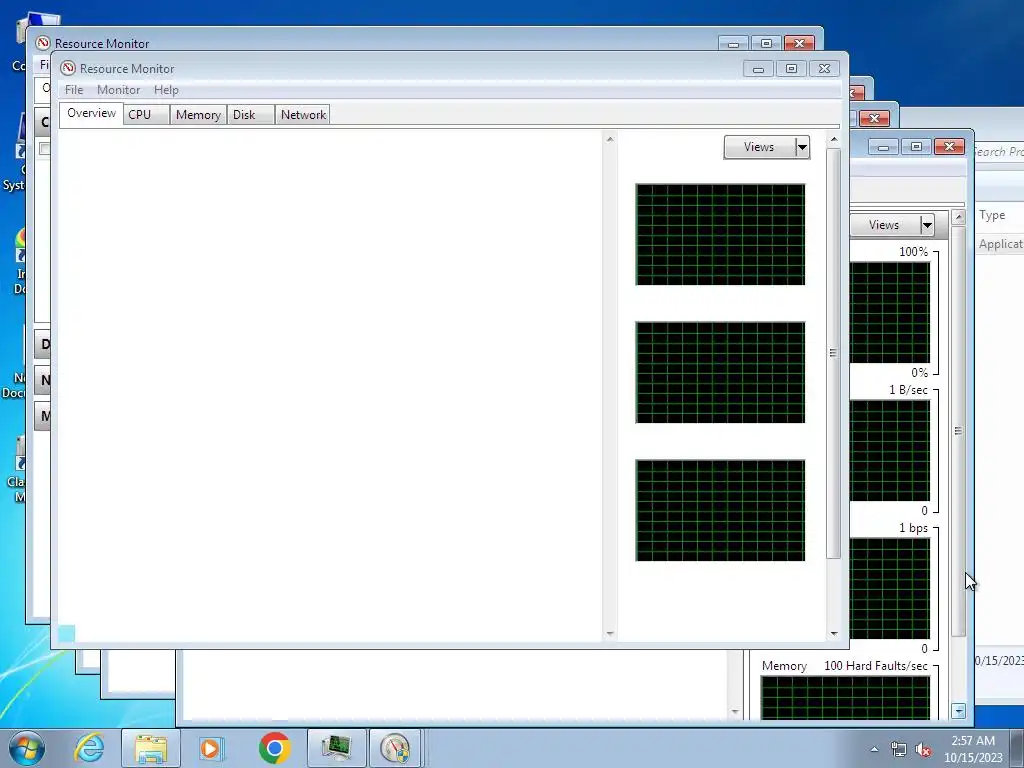
Task: Open the Views dropdown arrow in background window
Action: [927, 225]
